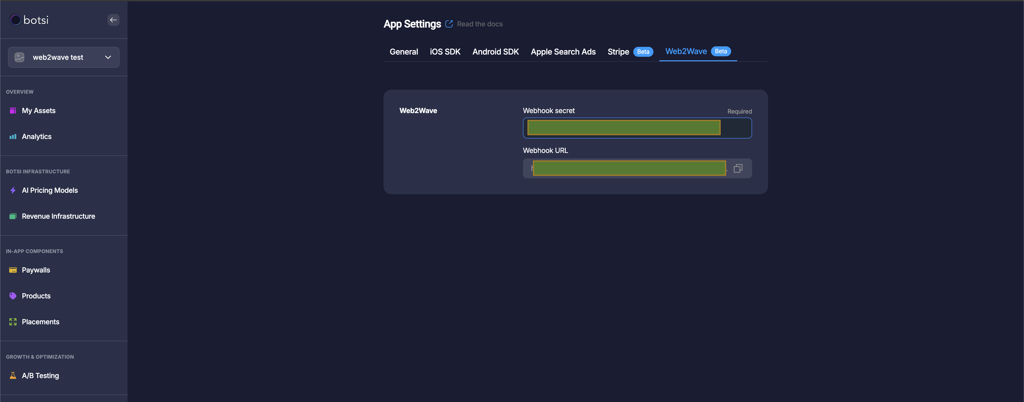Screen dimensions: 1024x402
Task: Select the Web2Wave tab
Action: pyautogui.click(x=697, y=51)
